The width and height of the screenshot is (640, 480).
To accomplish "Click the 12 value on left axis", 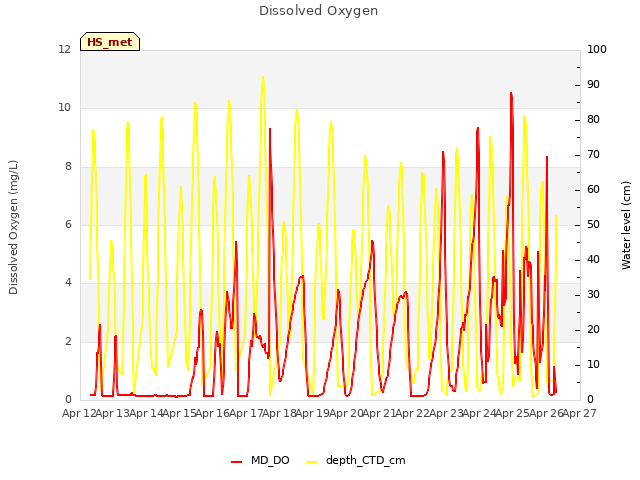I will tap(64, 49).
